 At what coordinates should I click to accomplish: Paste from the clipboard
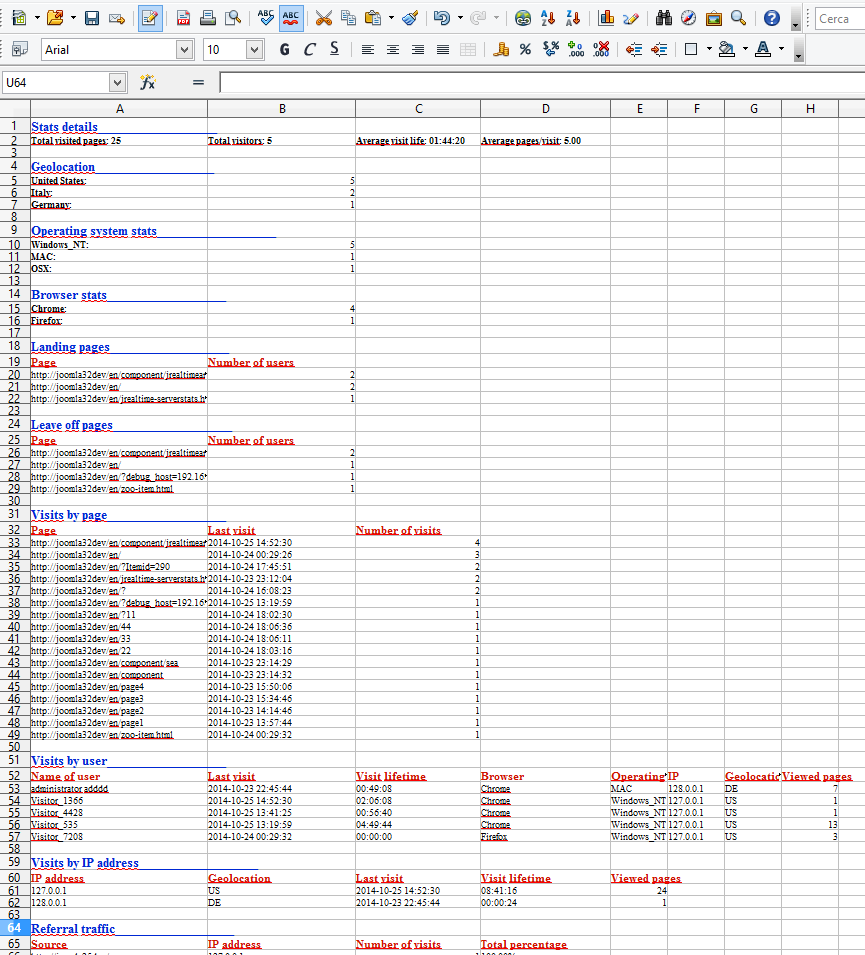373,18
